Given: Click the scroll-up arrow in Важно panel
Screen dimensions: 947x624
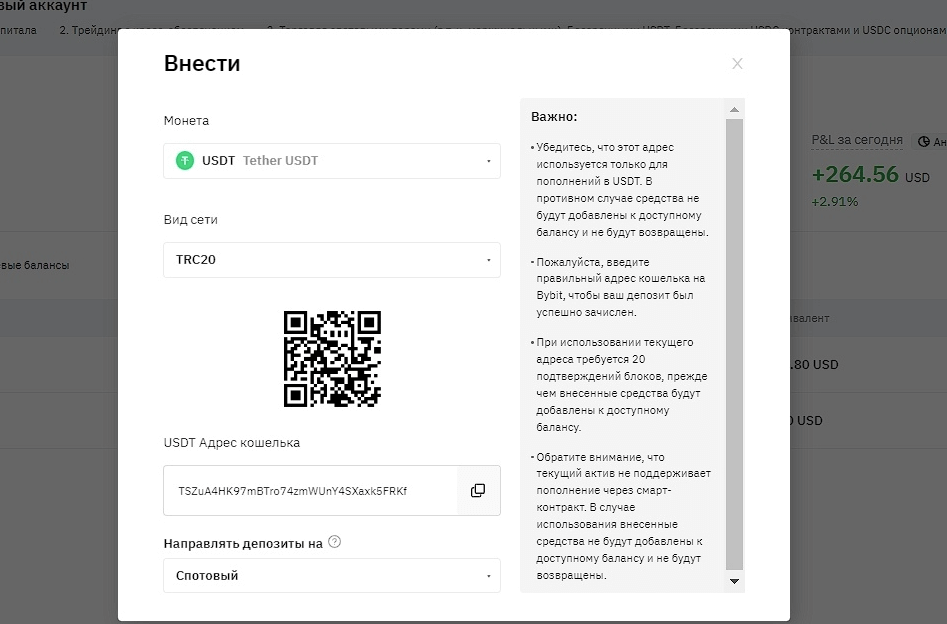Looking at the screenshot, I should point(734,109).
